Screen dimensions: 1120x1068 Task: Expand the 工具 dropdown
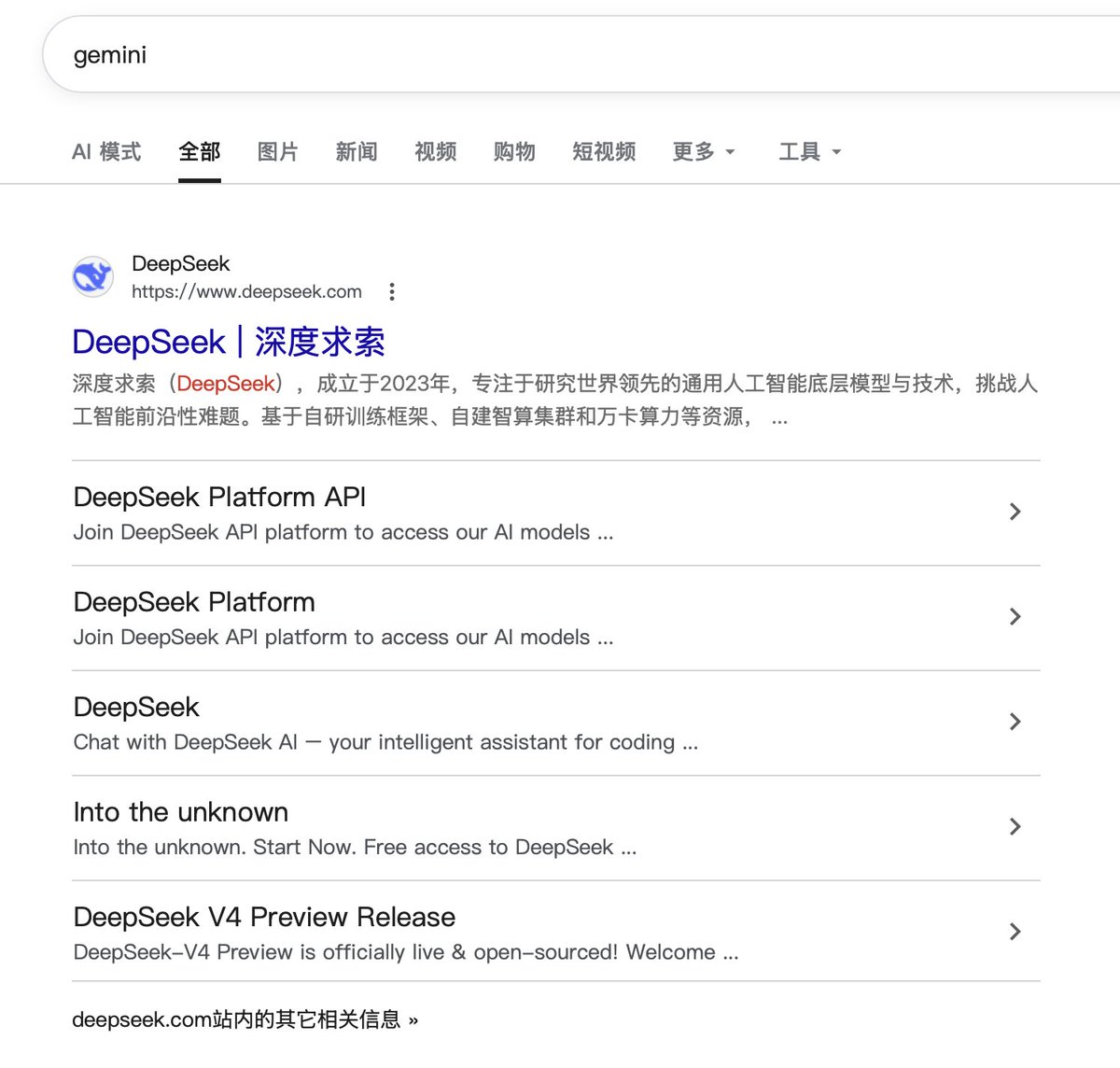810,151
